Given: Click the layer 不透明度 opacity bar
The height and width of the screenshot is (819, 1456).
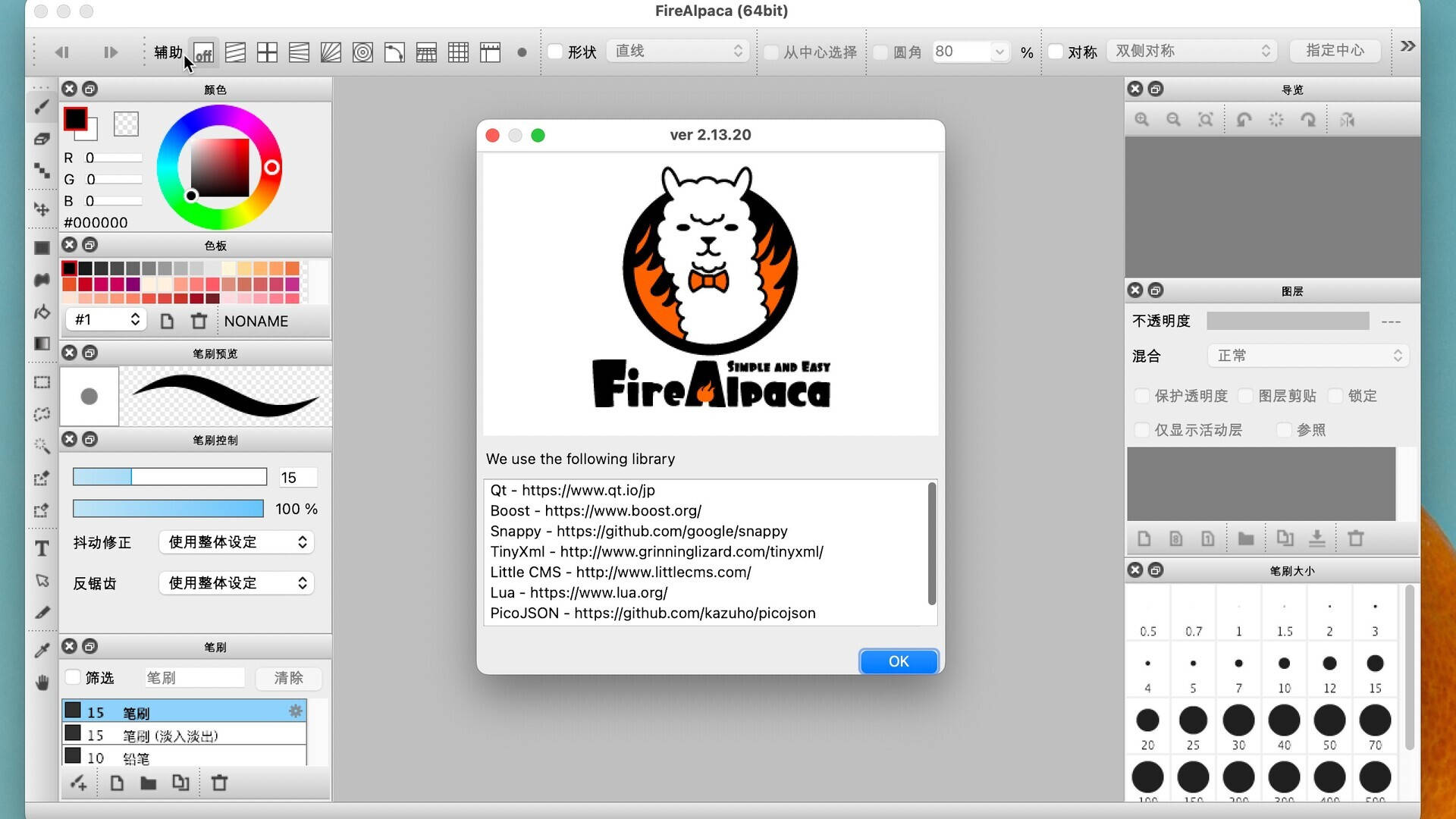Looking at the screenshot, I should [x=1288, y=321].
